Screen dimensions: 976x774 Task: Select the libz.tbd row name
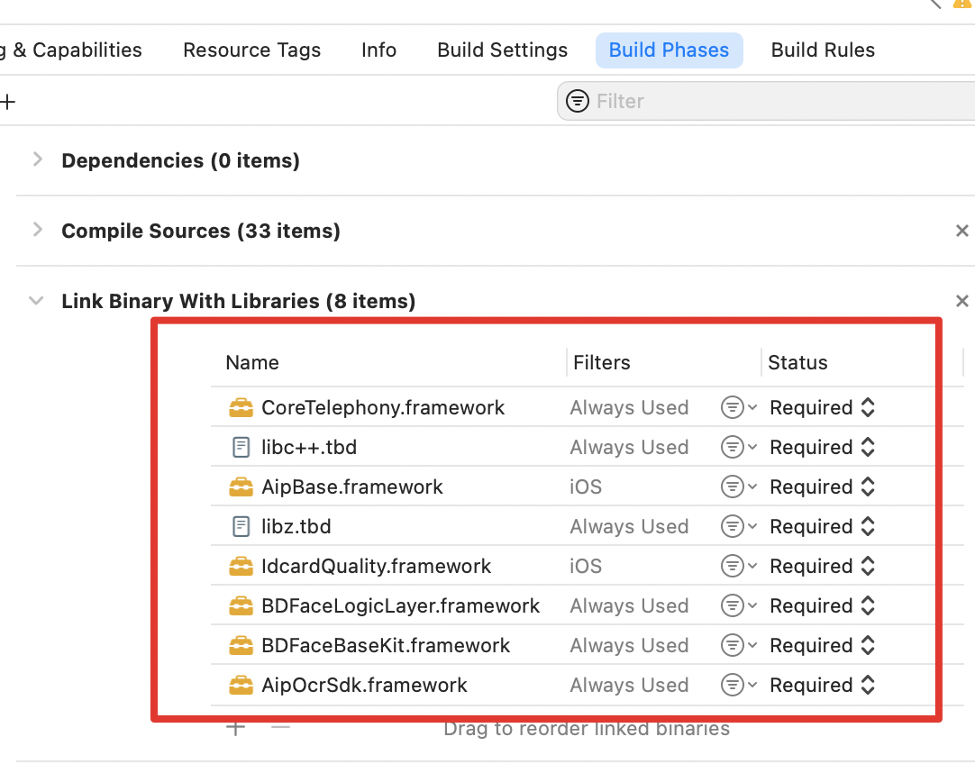click(296, 526)
